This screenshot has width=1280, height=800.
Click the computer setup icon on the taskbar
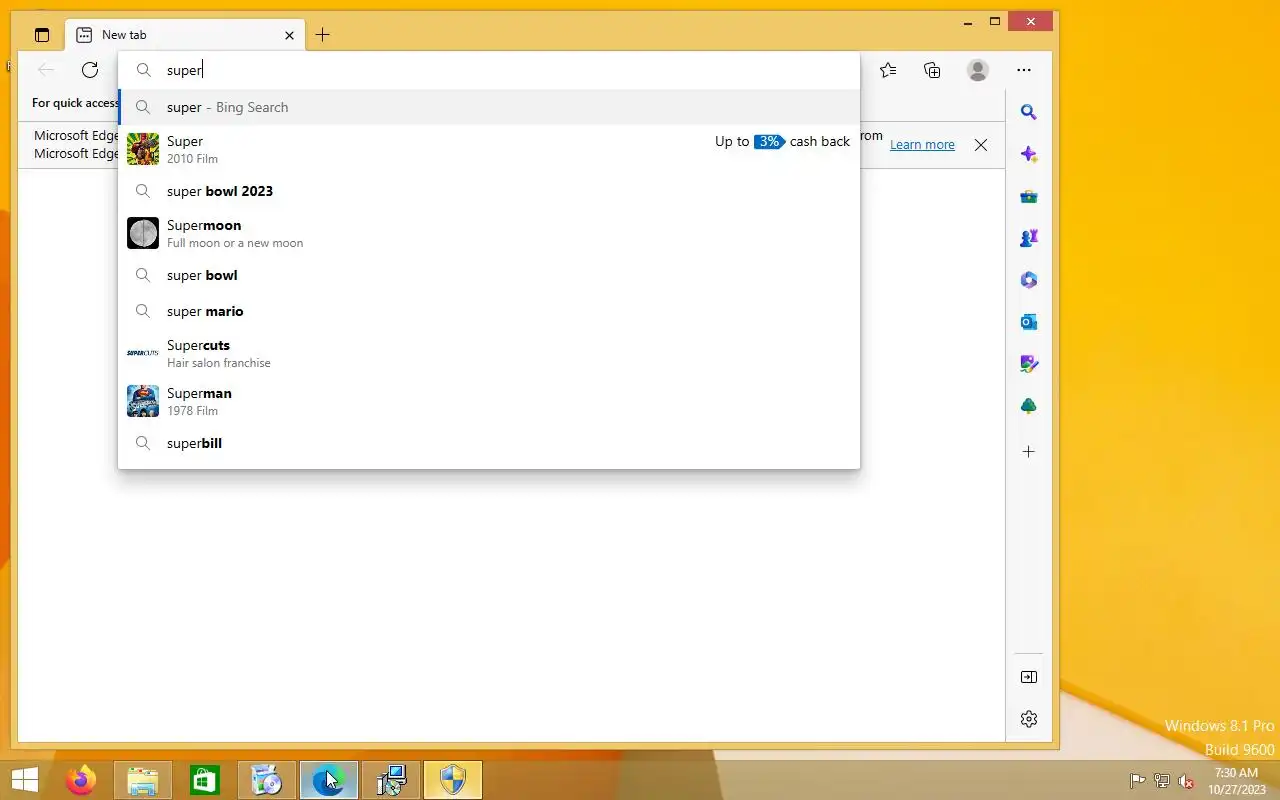point(391,780)
